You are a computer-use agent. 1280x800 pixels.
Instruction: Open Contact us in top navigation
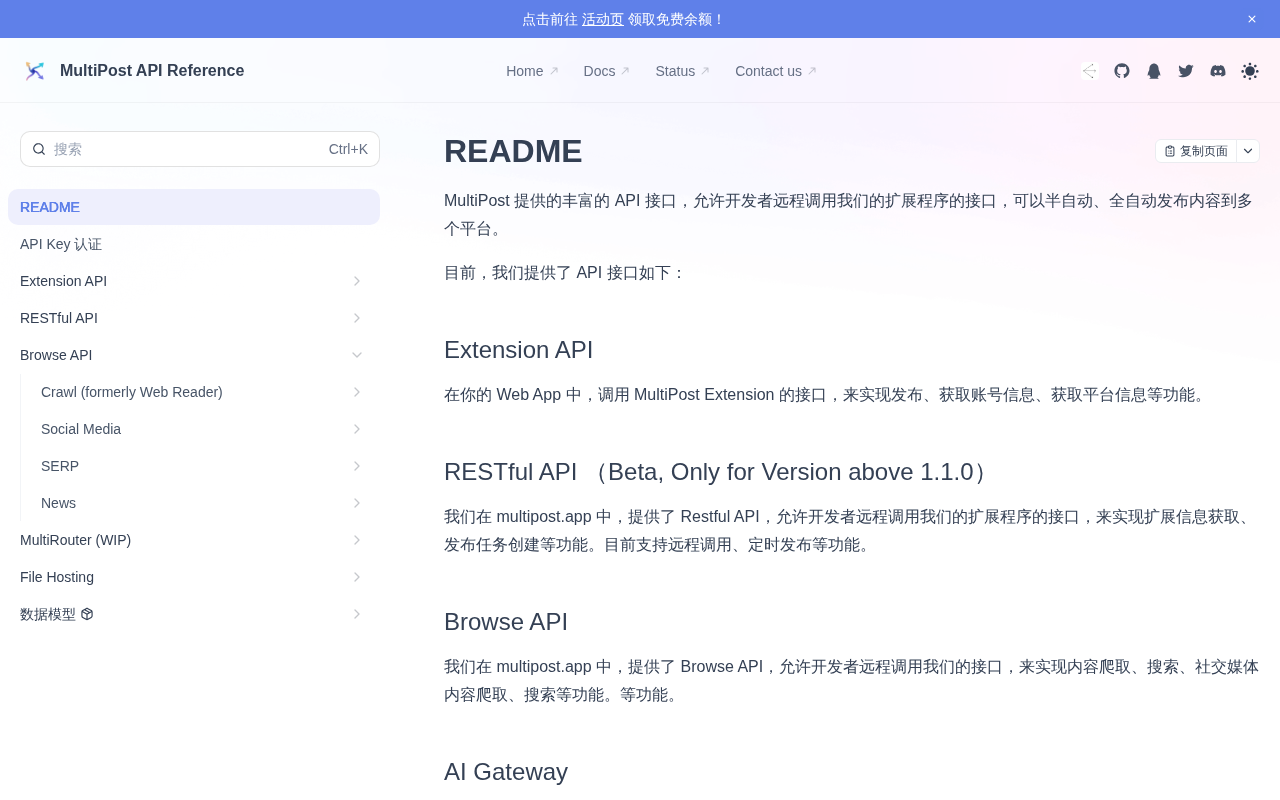pos(776,71)
